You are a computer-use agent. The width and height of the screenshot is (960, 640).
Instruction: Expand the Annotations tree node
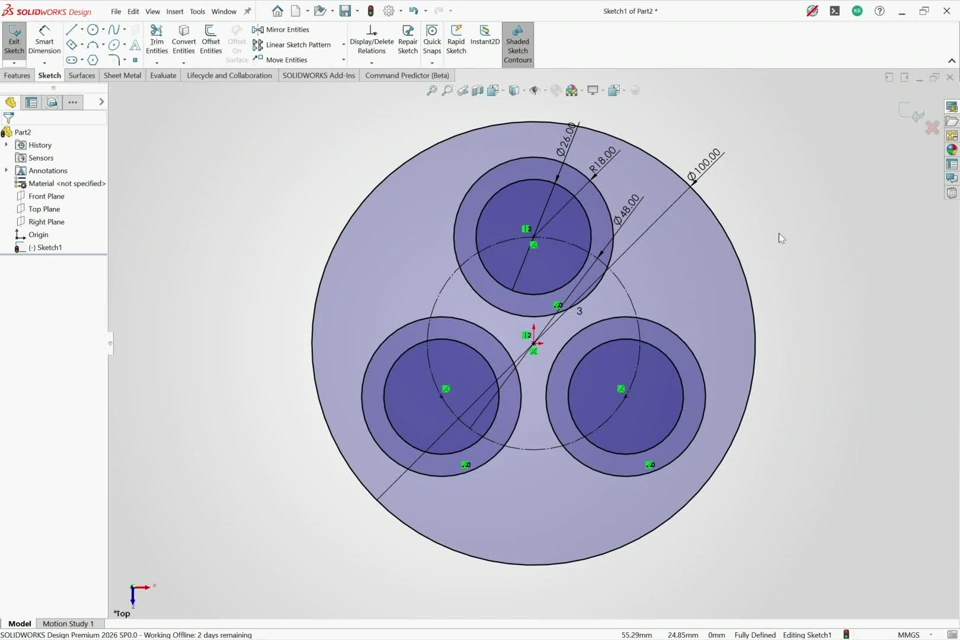tap(6, 170)
